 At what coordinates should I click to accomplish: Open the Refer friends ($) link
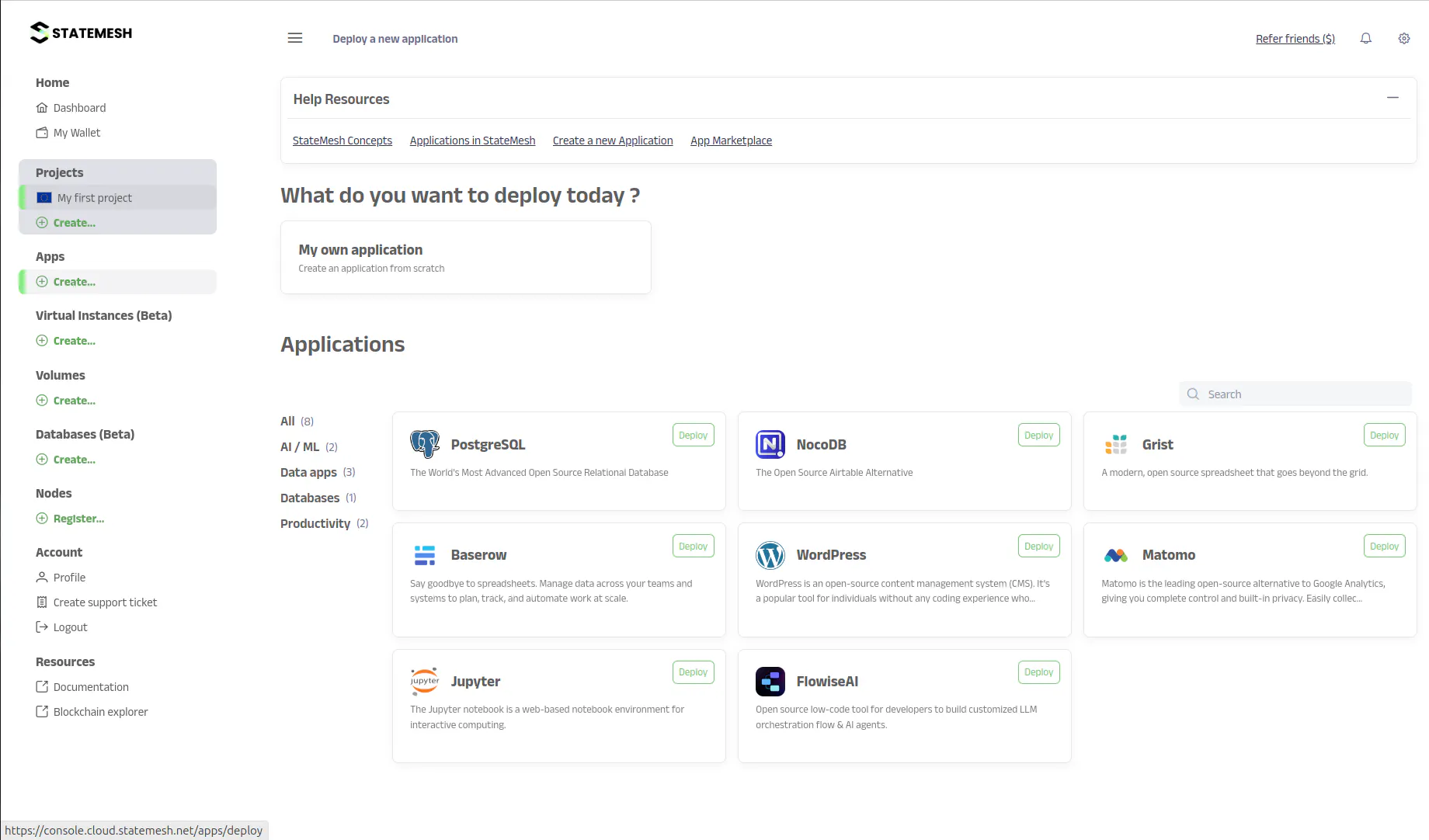click(x=1295, y=39)
